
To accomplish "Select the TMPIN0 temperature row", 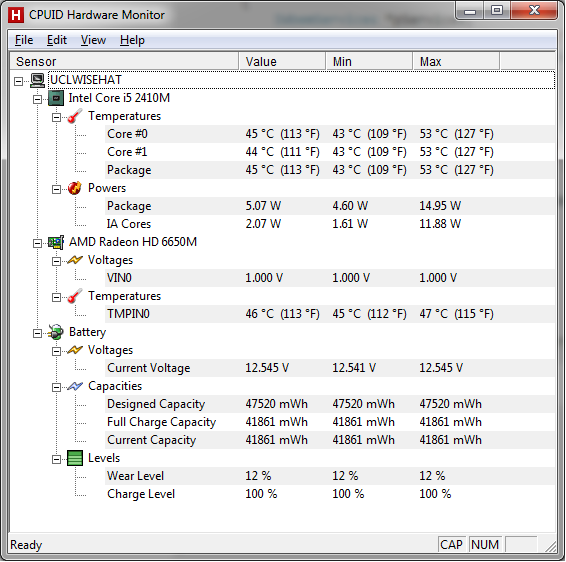I will (330, 314).
